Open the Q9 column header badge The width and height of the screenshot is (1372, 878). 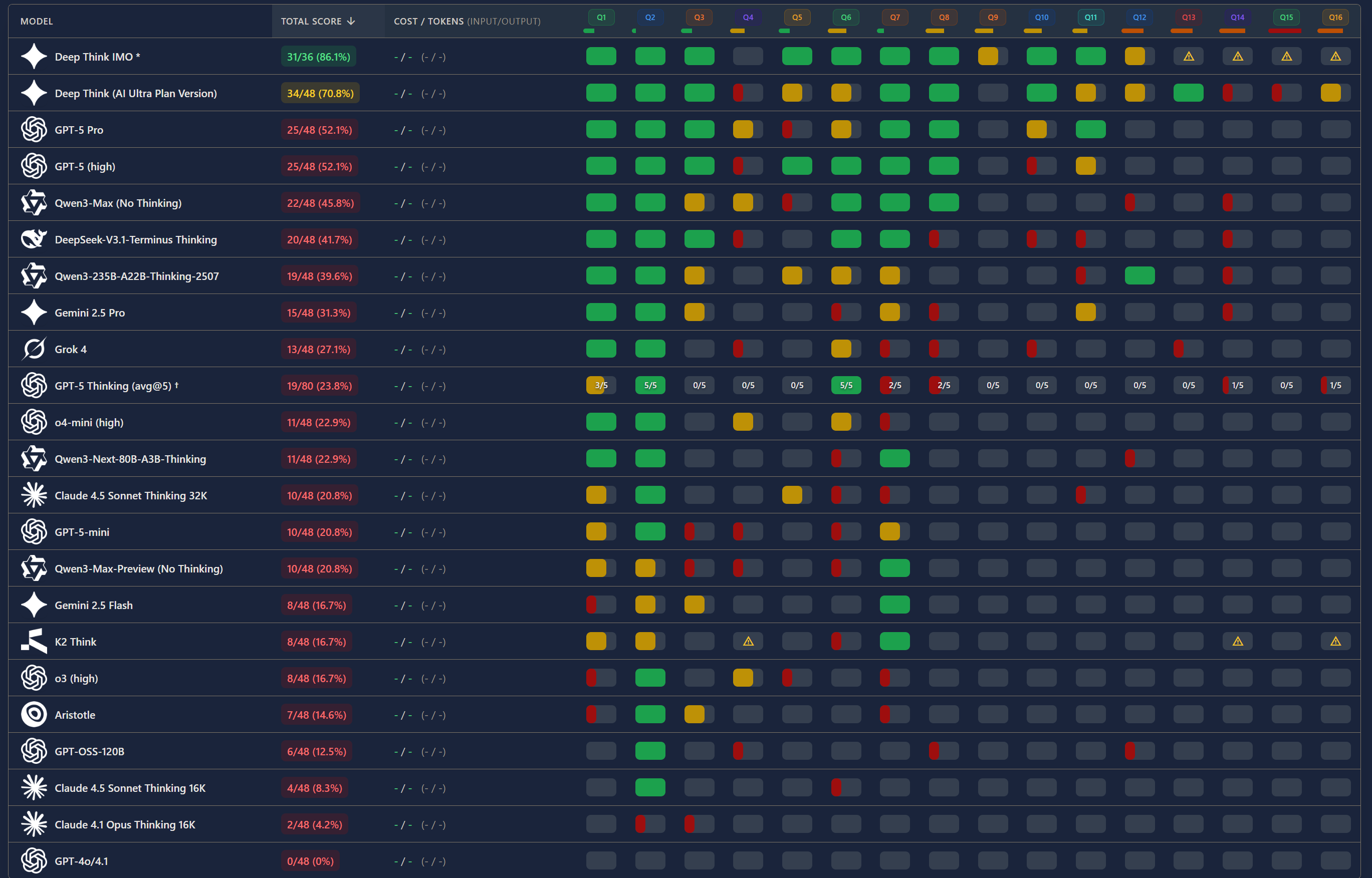click(x=993, y=17)
